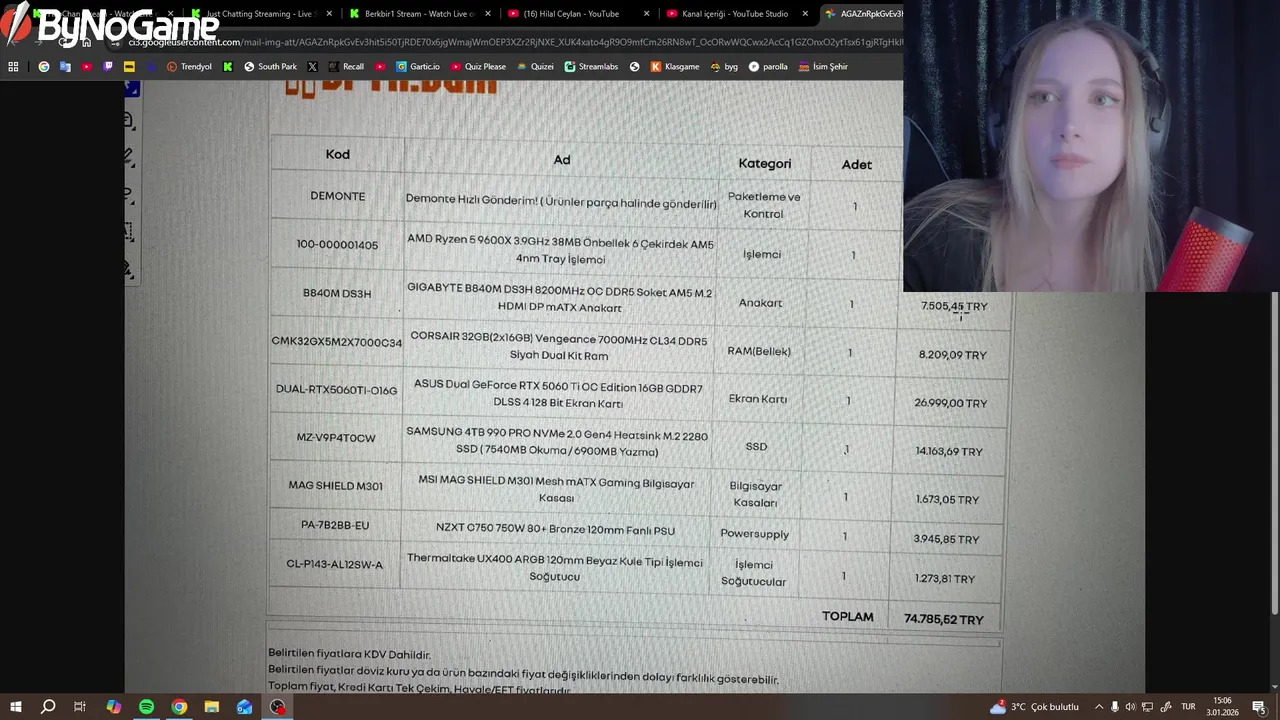Screen dimensions: 1280x720
Task: Select the MSI MAG SHIELD M301 case name
Action: pos(556,490)
